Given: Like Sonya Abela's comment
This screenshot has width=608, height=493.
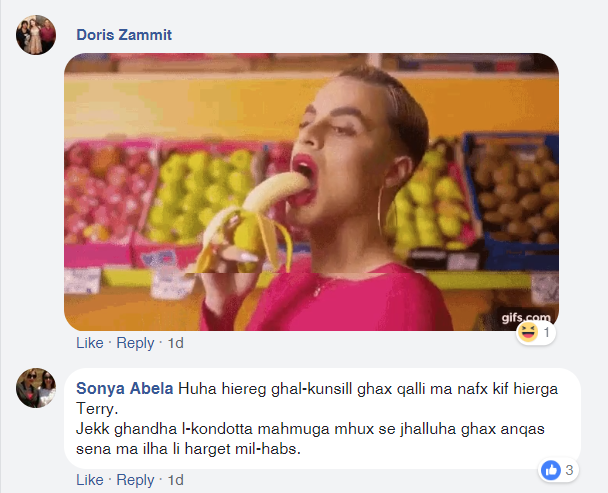Looking at the screenshot, I should point(90,481).
